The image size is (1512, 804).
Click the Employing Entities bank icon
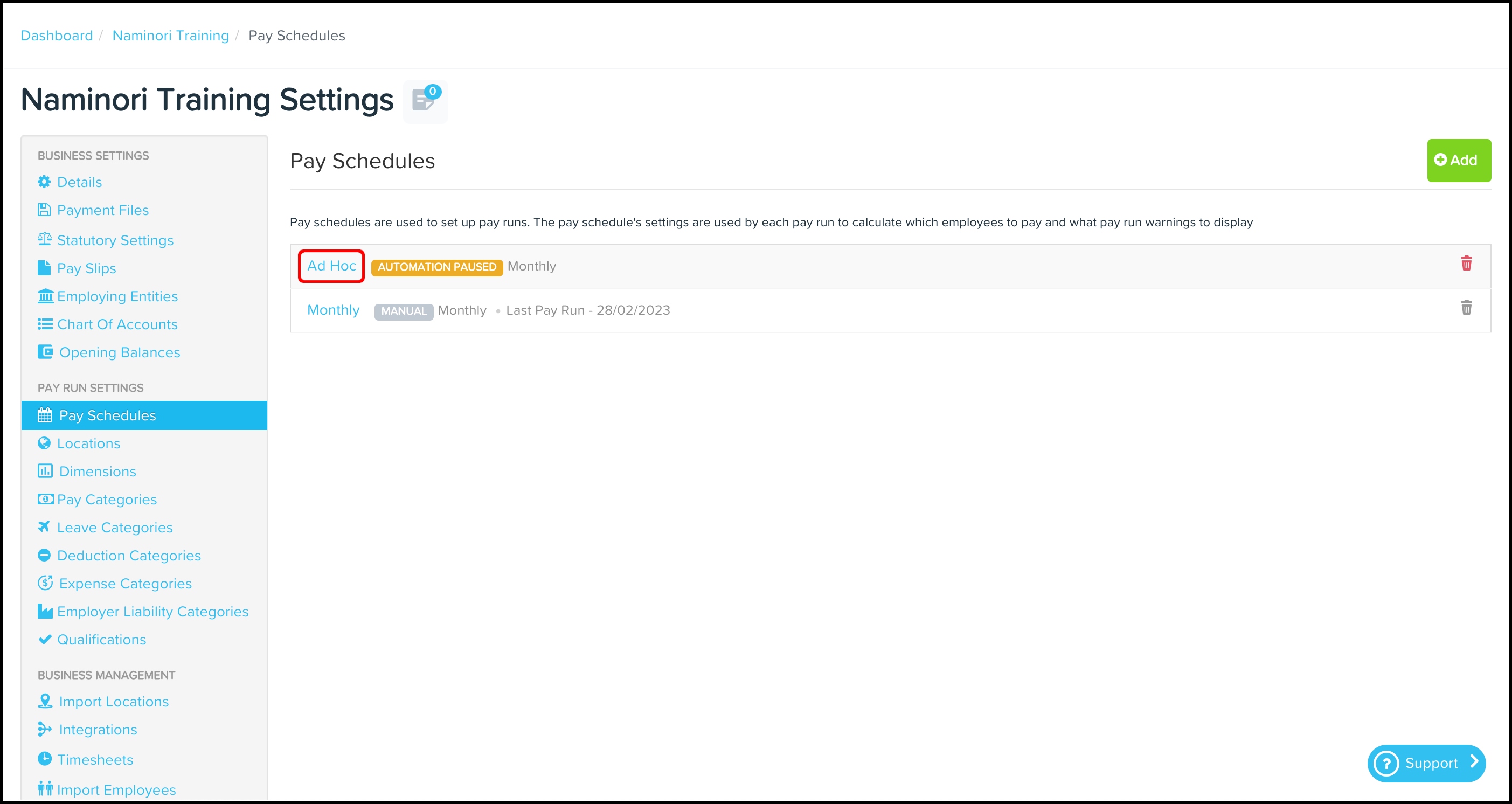(45, 296)
